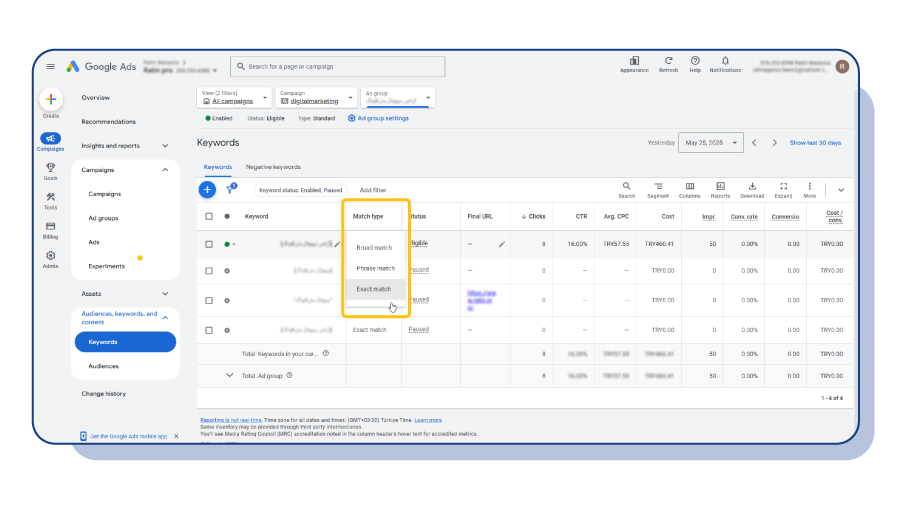Screen dimensions: 900x509
Task: Dismiss the mobile app banner
Action: [x=176, y=437]
